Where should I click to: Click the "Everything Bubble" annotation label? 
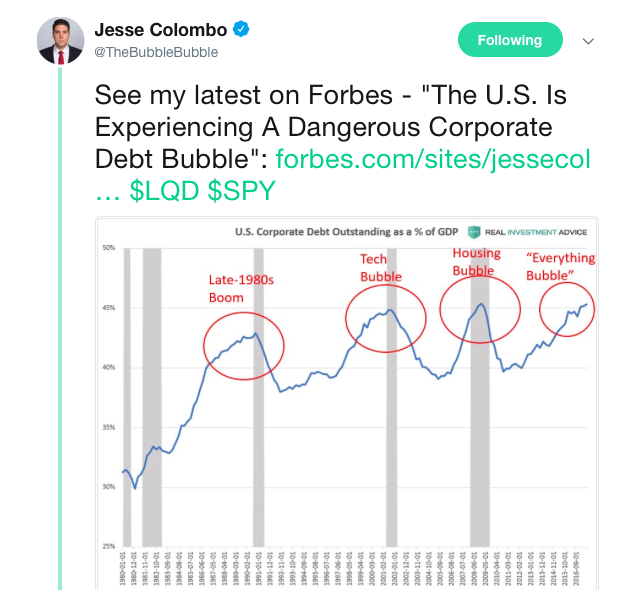[560, 266]
